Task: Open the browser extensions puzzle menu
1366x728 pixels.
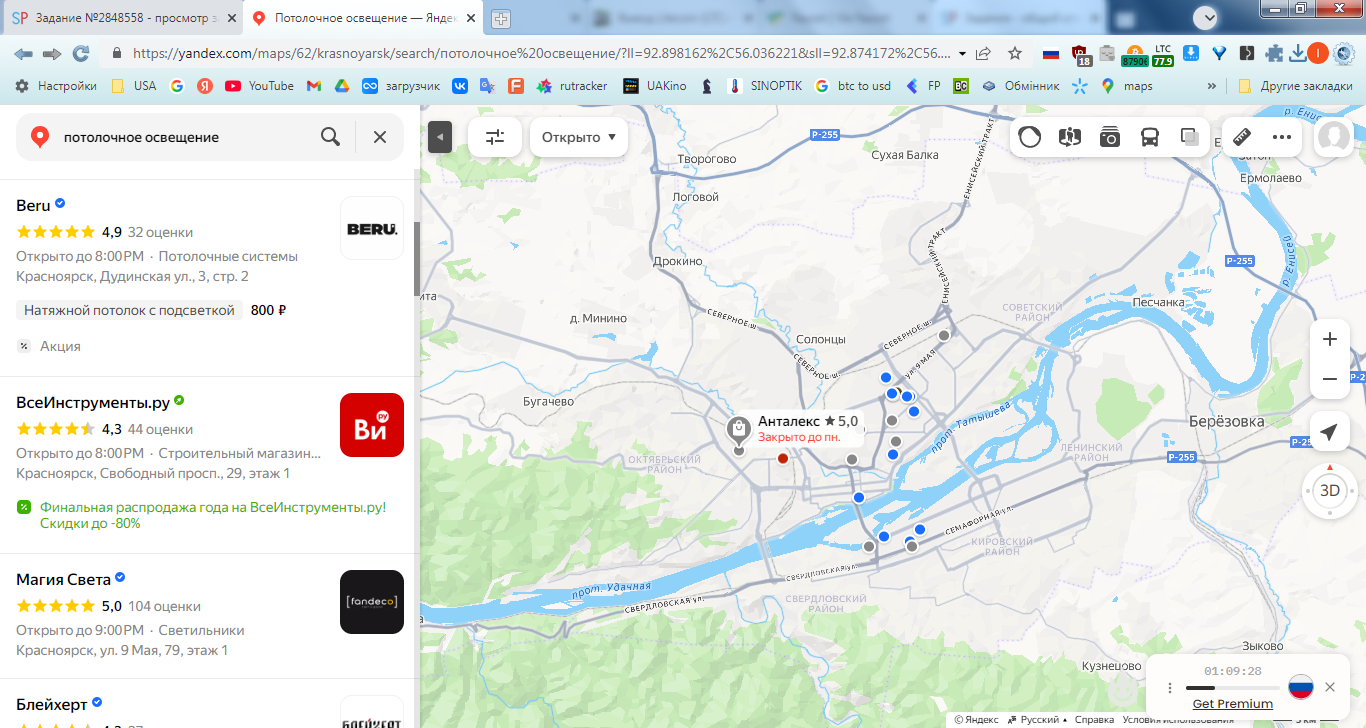Action: [x=1273, y=54]
